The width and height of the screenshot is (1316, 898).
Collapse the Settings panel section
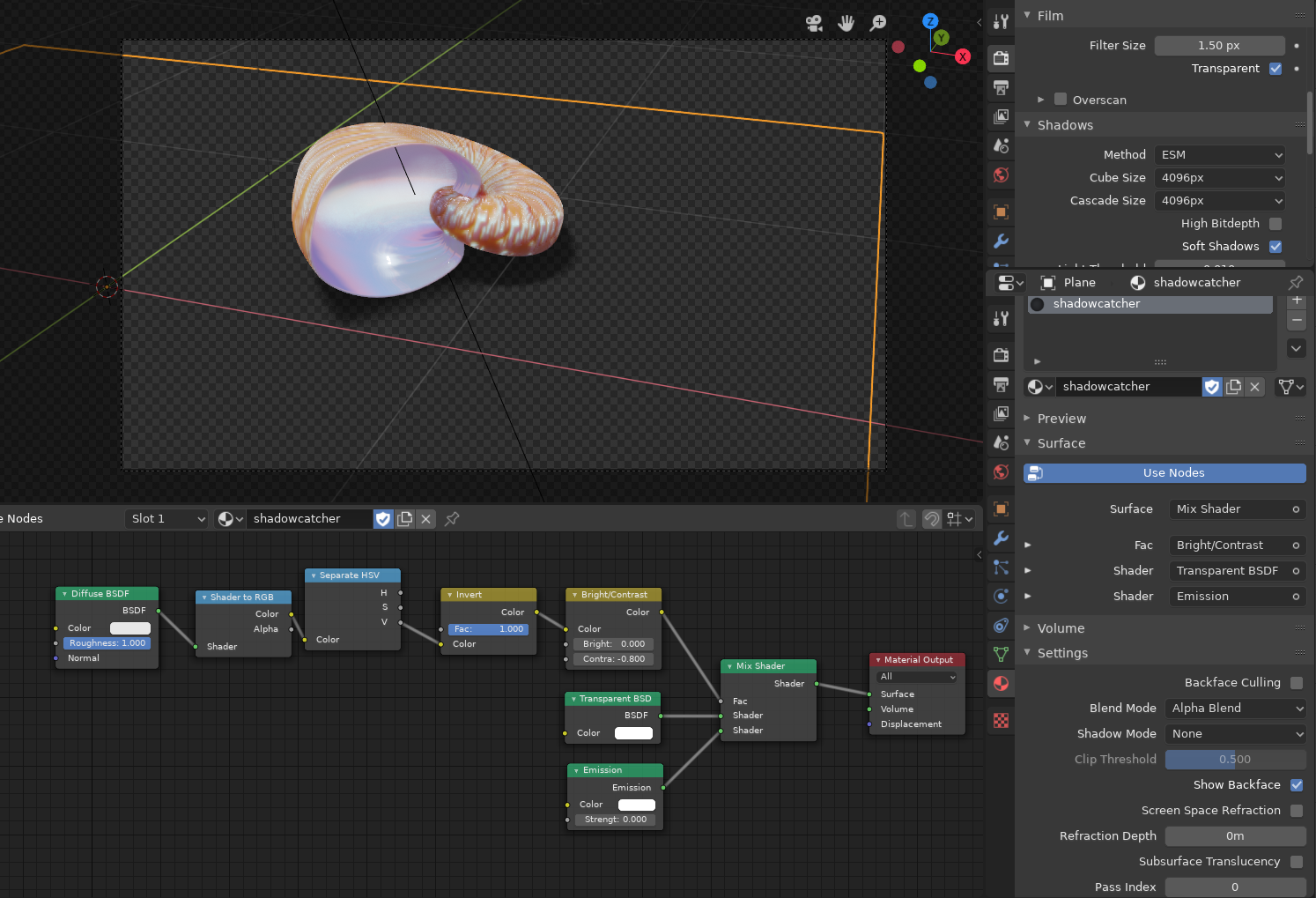tap(1062, 653)
